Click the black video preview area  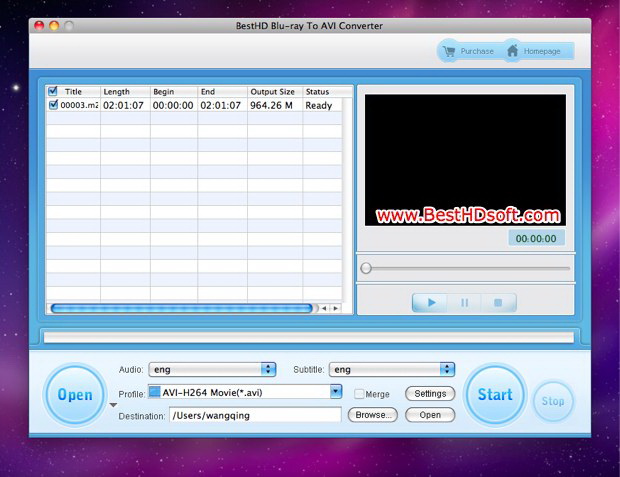465,160
